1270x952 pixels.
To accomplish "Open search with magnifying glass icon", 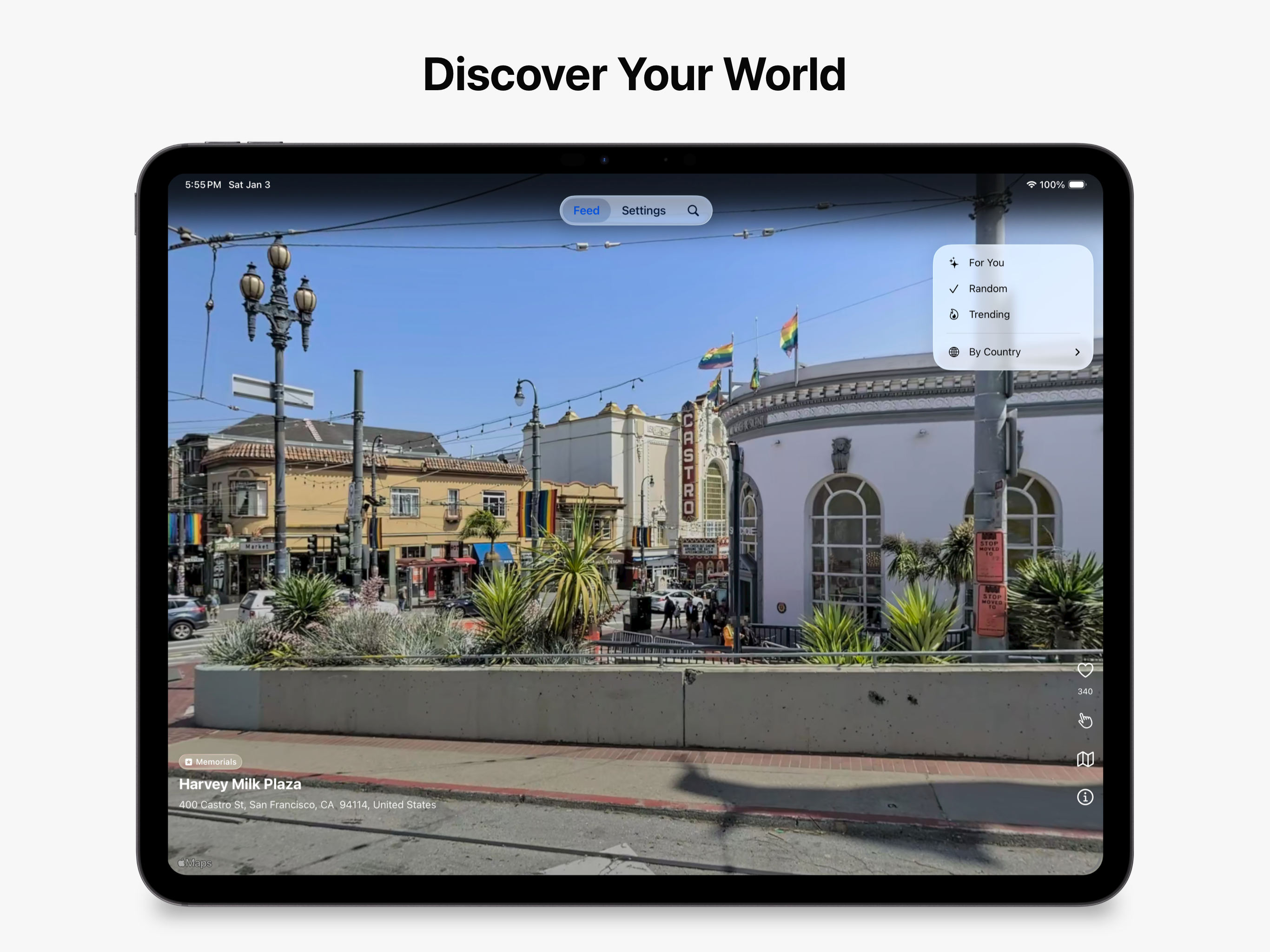I will pos(693,211).
